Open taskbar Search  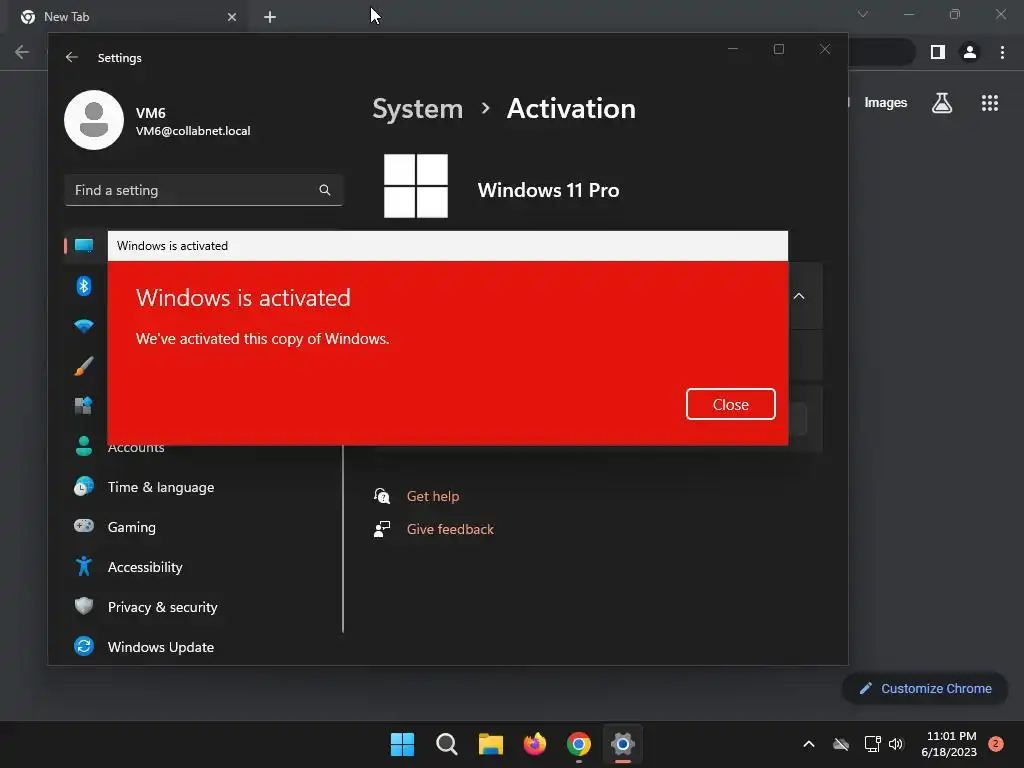click(x=447, y=744)
